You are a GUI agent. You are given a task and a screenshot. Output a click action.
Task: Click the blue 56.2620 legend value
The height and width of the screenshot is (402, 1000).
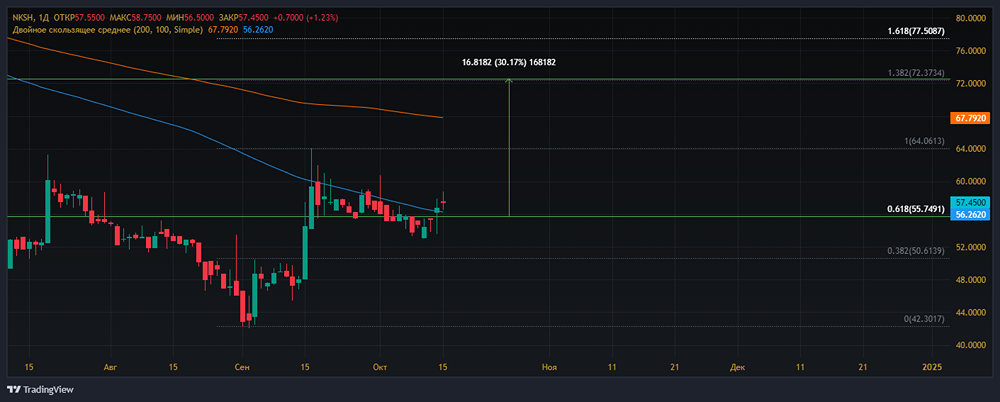[257, 29]
